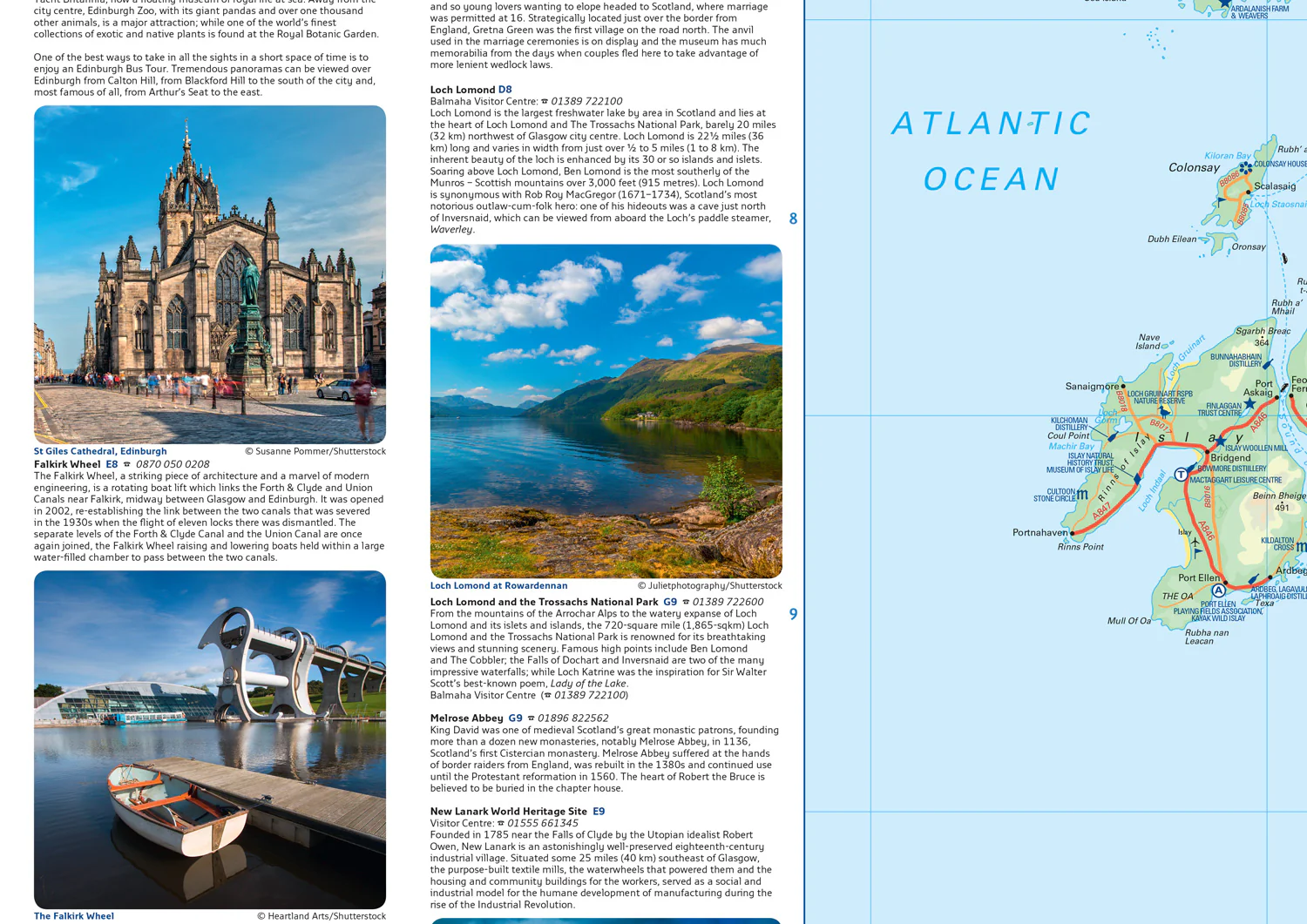Click the Finlaggan Trust Centre star marker
The height and width of the screenshot is (924, 1307).
(1249, 403)
